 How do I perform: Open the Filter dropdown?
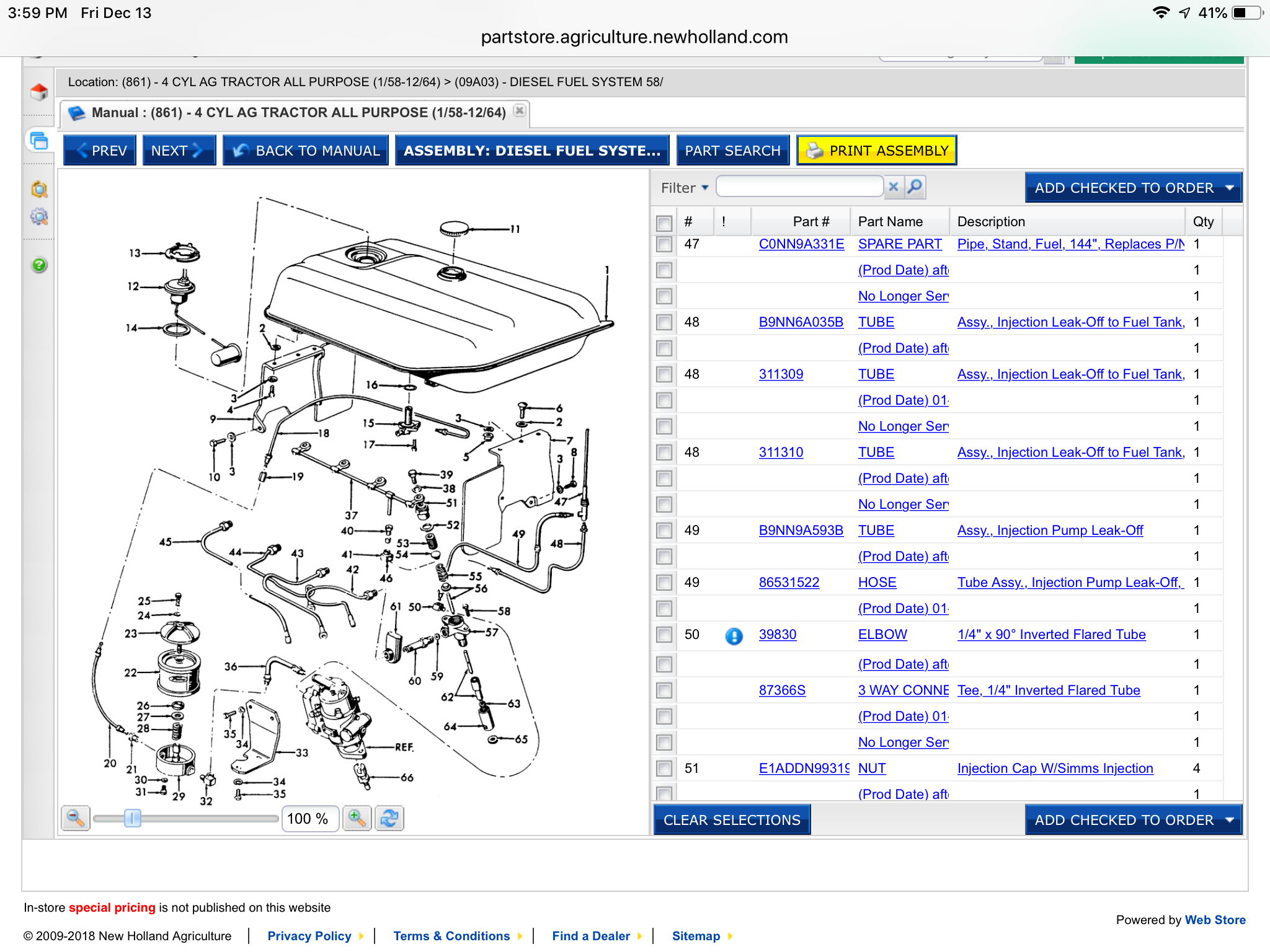[685, 188]
